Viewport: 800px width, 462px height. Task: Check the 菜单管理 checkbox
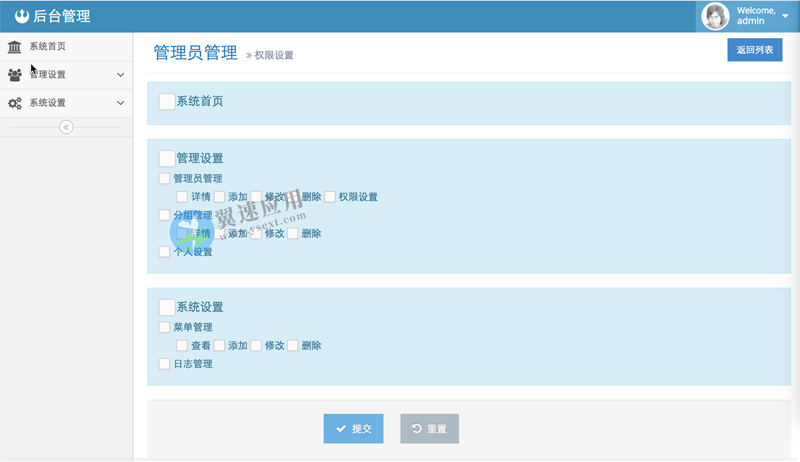click(x=164, y=327)
